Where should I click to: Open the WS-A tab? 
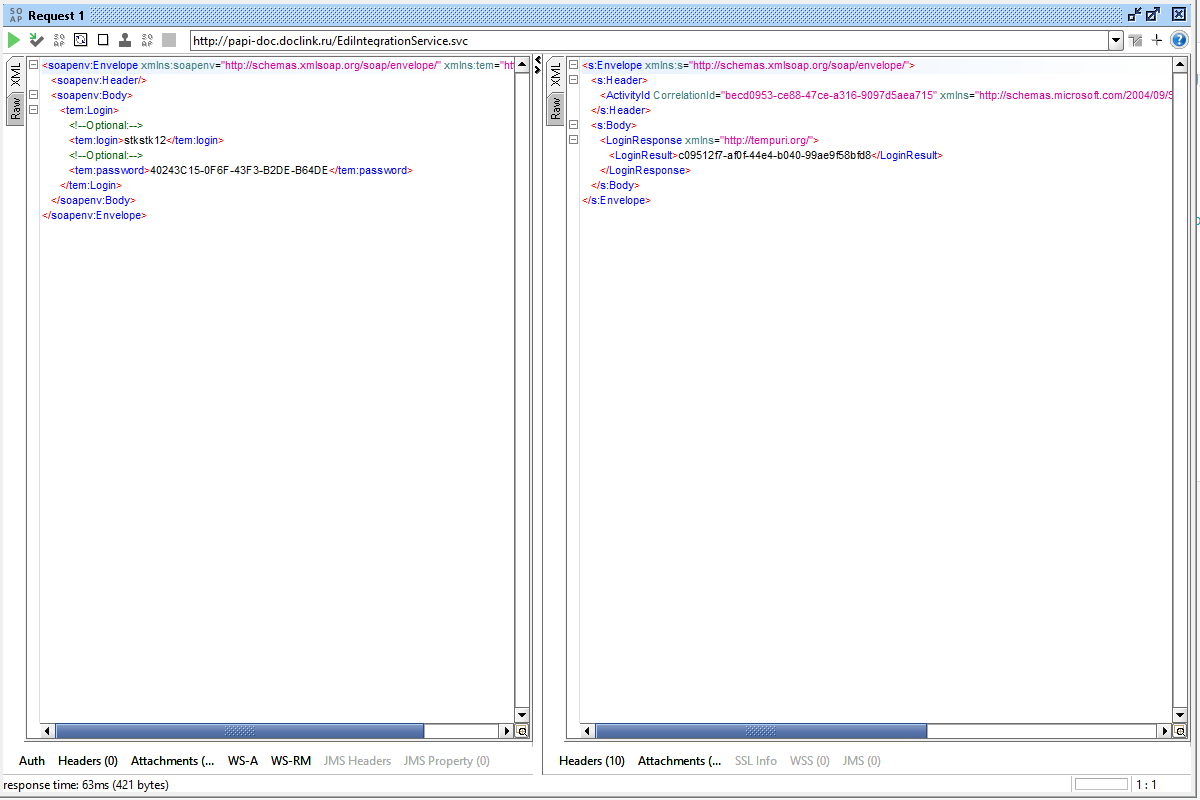pos(243,761)
